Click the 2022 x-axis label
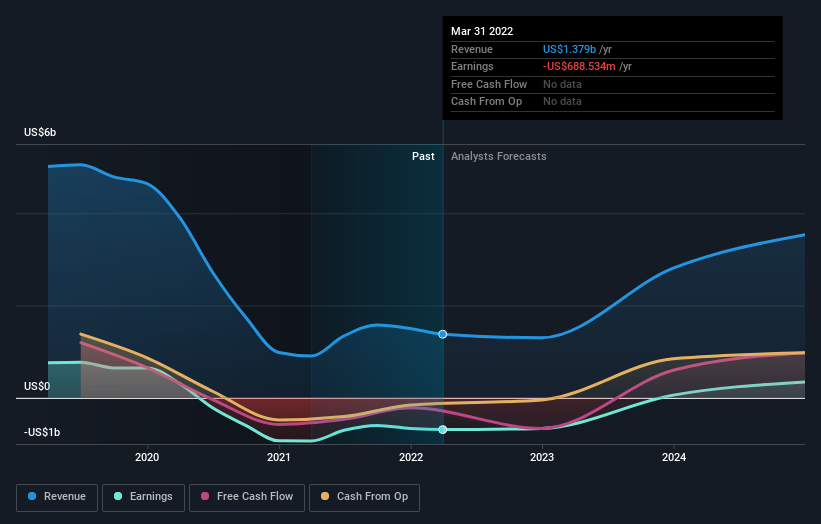Viewport: 821px width, 524px height. pos(410,457)
